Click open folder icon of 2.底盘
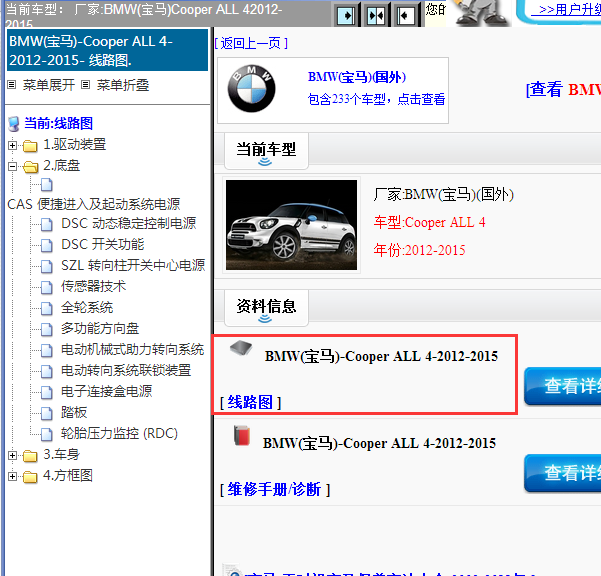 tap(30, 167)
